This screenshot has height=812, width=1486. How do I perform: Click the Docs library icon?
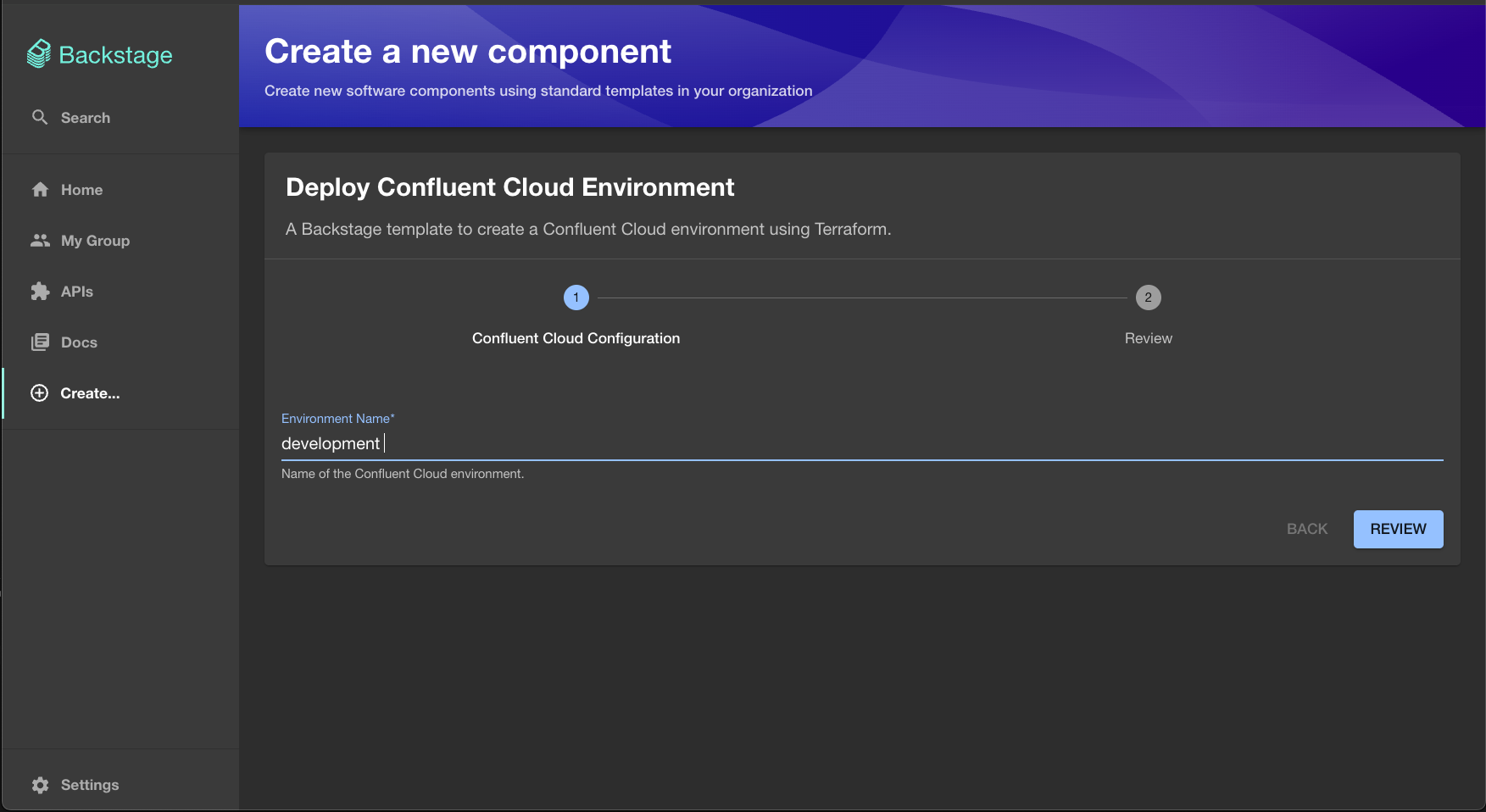click(40, 342)
